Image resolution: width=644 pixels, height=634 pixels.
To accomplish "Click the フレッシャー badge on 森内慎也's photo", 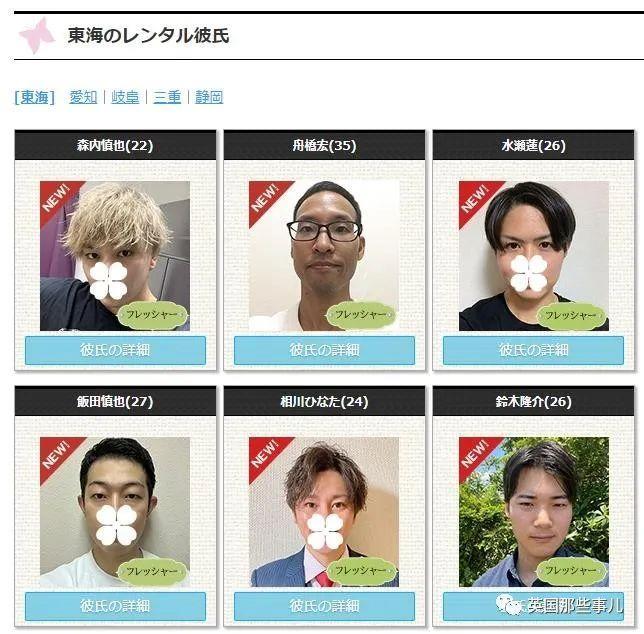I will pos(152,315).
